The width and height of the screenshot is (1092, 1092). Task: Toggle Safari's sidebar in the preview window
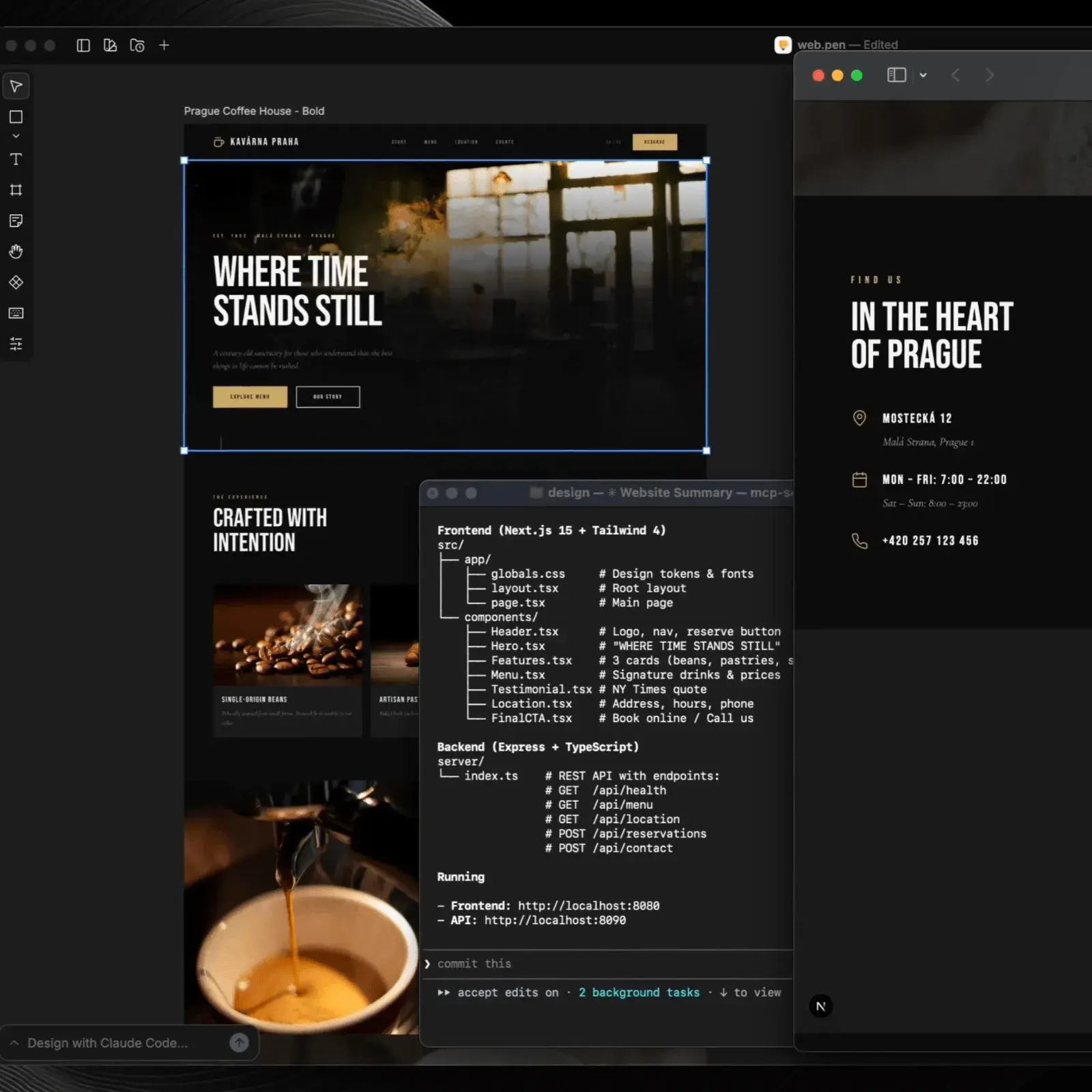coord(896,75)
